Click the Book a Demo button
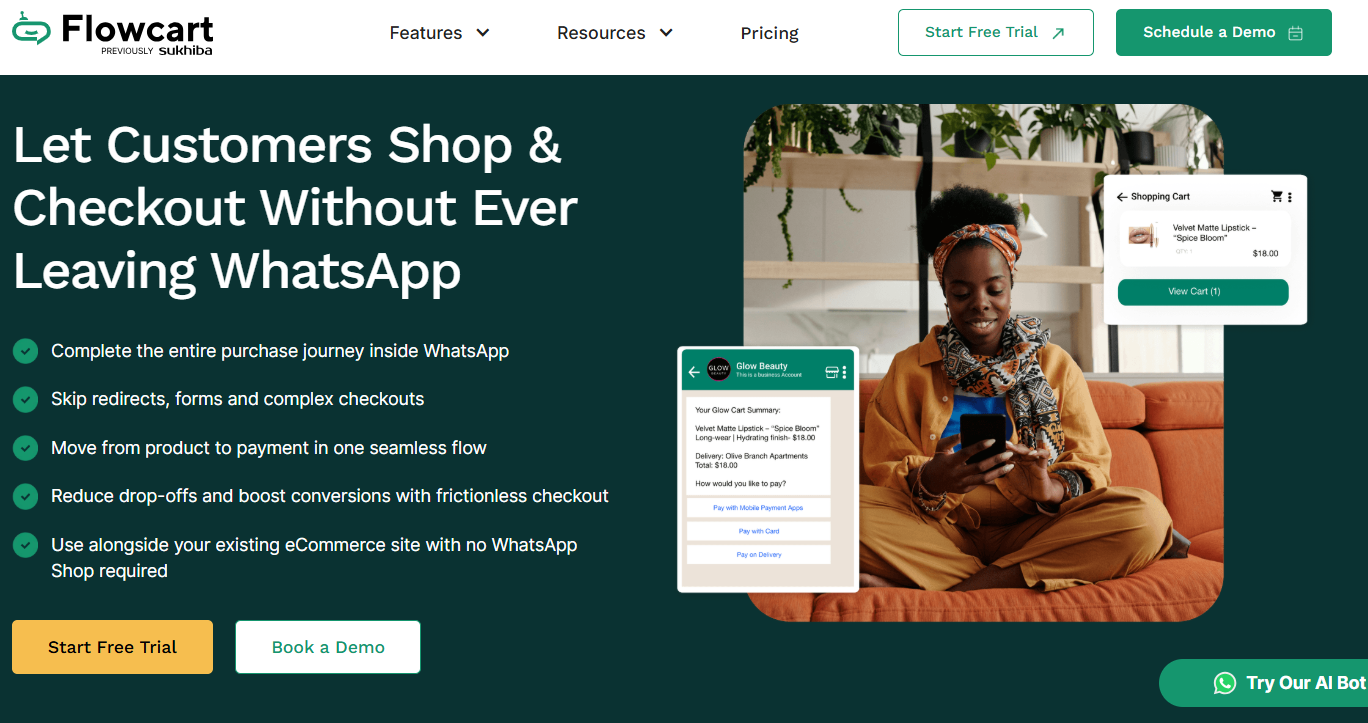1368x723 pixels. click(328, 647)
